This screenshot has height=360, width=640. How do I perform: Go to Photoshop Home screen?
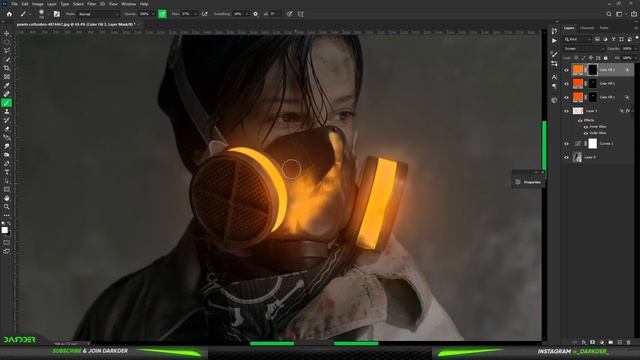tap(9, 14)
